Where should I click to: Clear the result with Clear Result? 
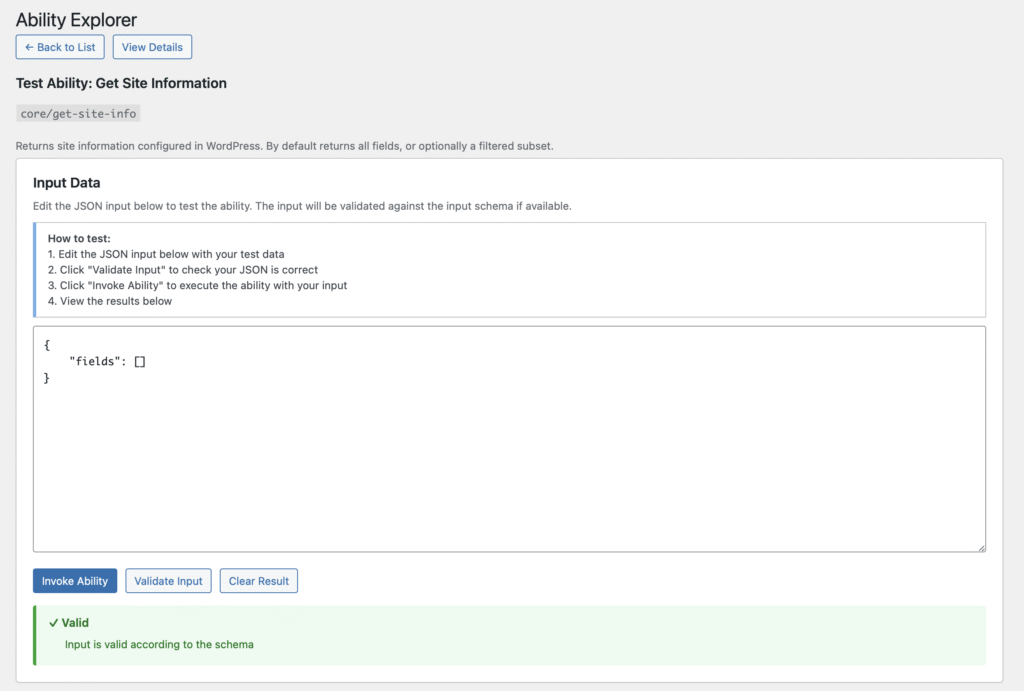258,581
